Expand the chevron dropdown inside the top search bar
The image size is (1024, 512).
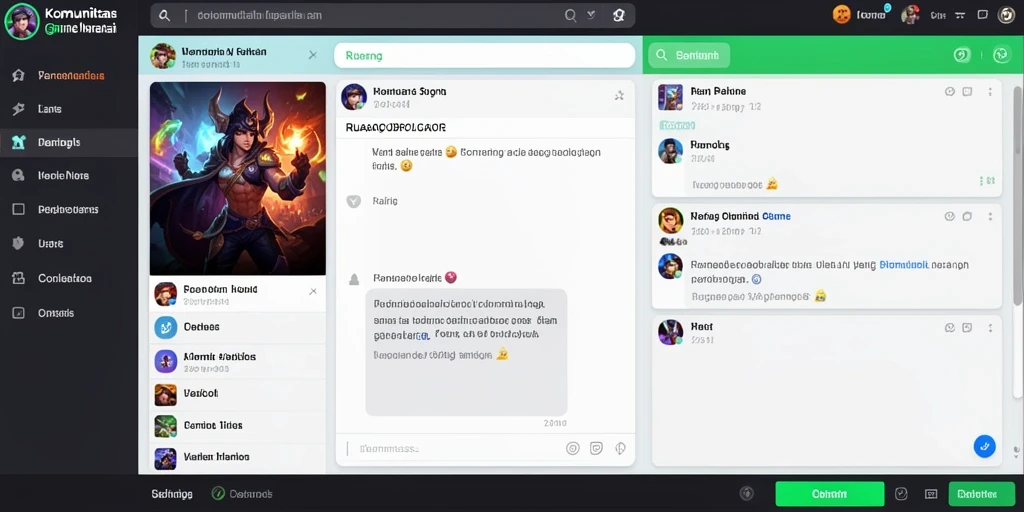pyautogui.click(x=591, y=14)
